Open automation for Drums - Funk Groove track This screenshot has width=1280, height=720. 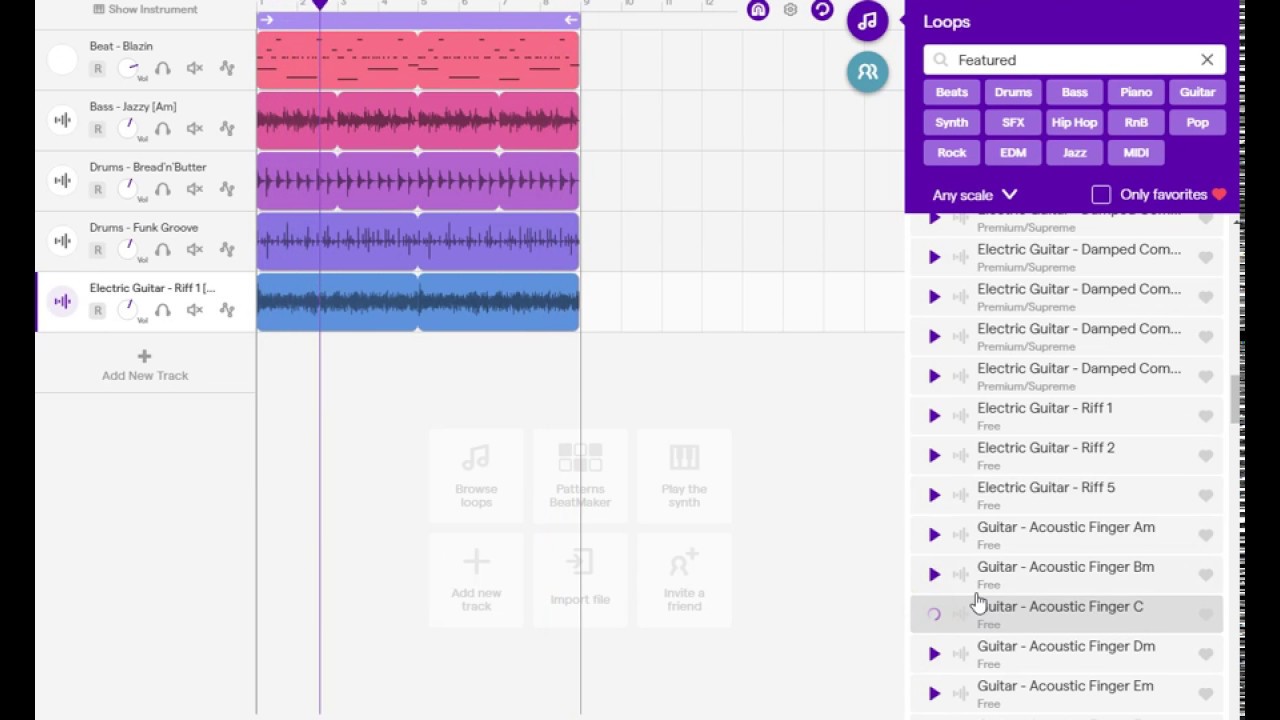click(x=227, y=249)
